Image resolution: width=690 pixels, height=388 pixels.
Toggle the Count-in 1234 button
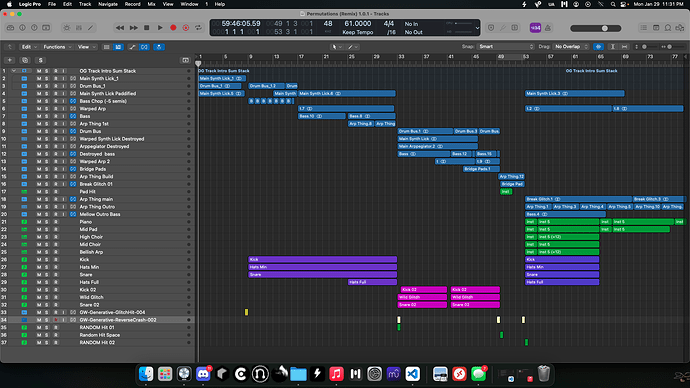tap(535, 28)
